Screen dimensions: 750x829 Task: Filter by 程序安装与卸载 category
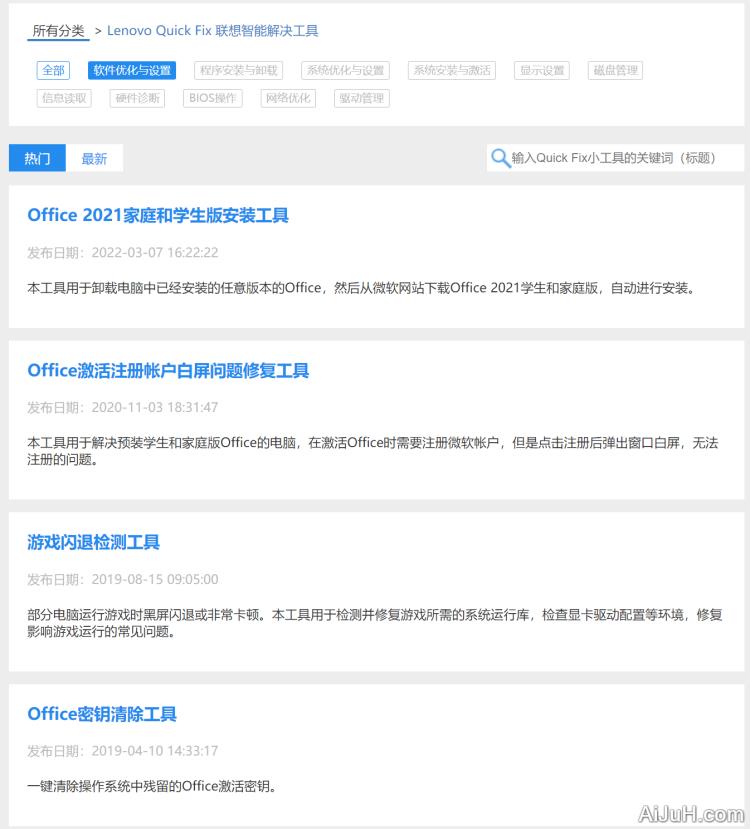point(239,70)
